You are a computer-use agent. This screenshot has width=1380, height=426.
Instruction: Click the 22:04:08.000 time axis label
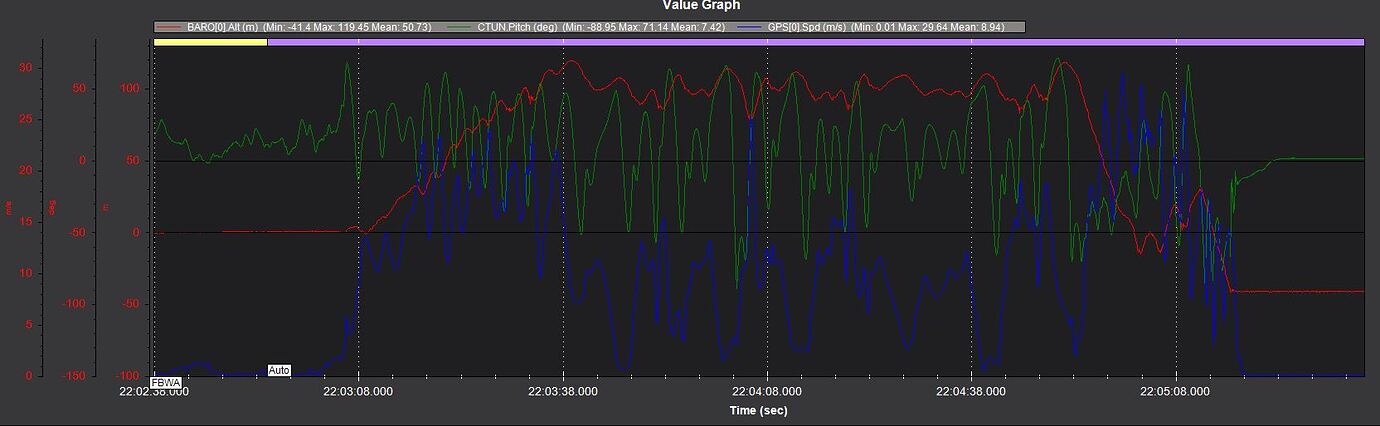tap(767, 392)
